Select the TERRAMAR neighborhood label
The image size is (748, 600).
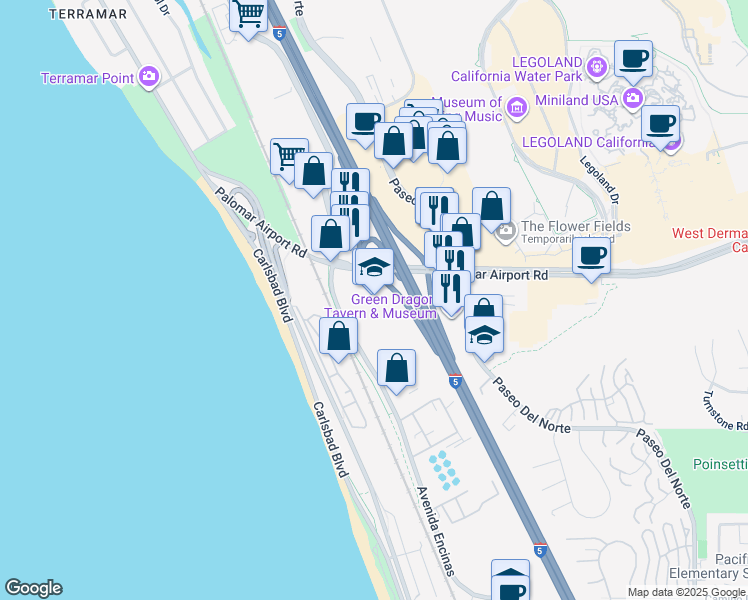88,14
